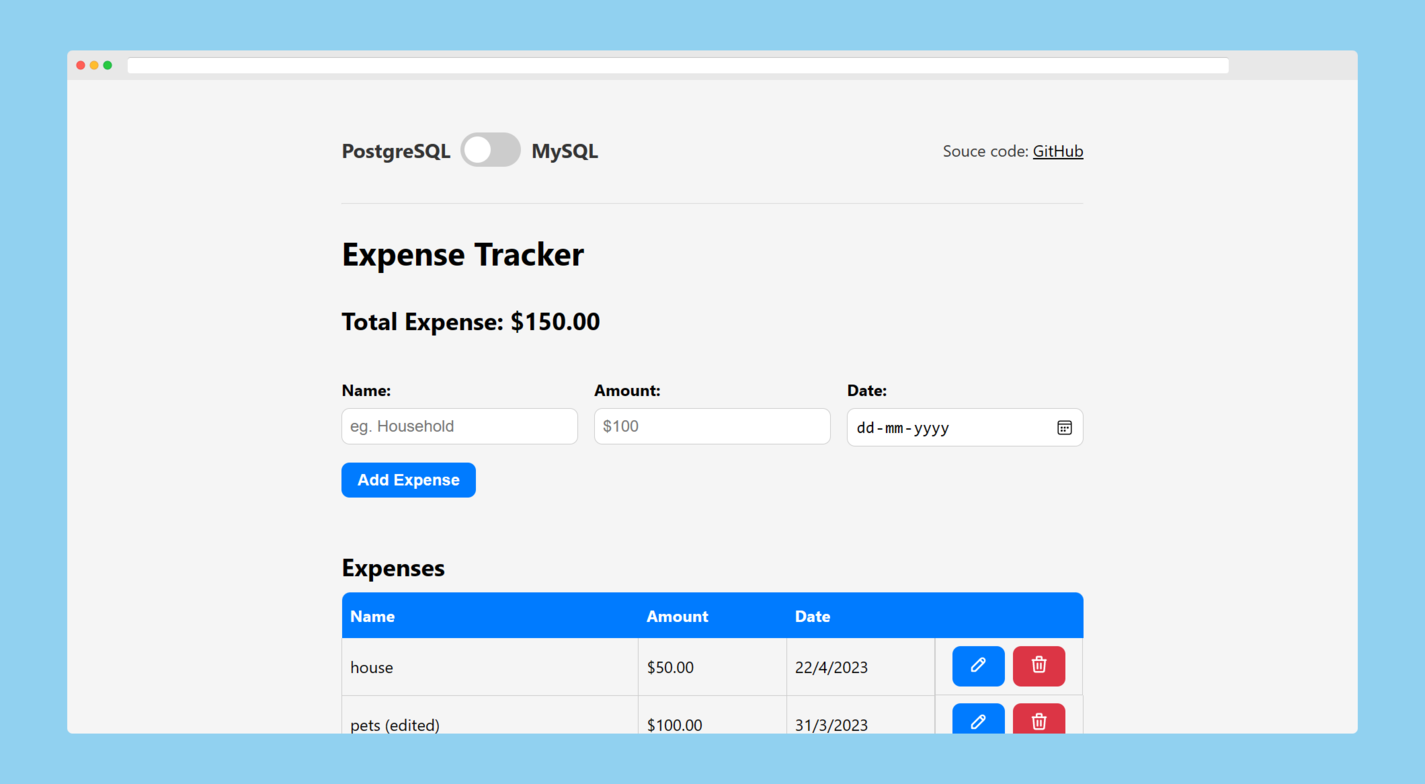The height and width of the screenshot is (784, 1425).
Task: Edit the house expense using the pencil icon
Action: 977,666
